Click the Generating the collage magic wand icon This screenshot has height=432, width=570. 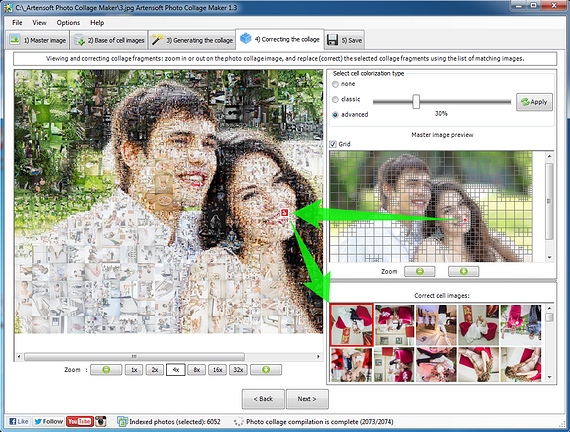click(x=157, y=39)
